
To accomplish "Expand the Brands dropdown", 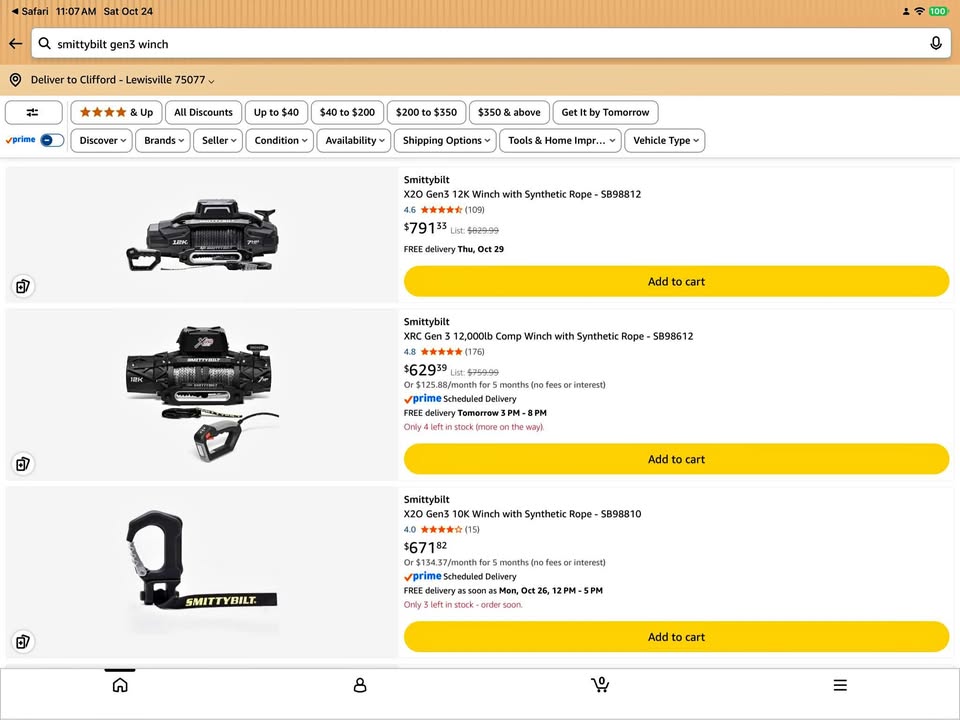I will pyautogui.click(x=163, y=141).
